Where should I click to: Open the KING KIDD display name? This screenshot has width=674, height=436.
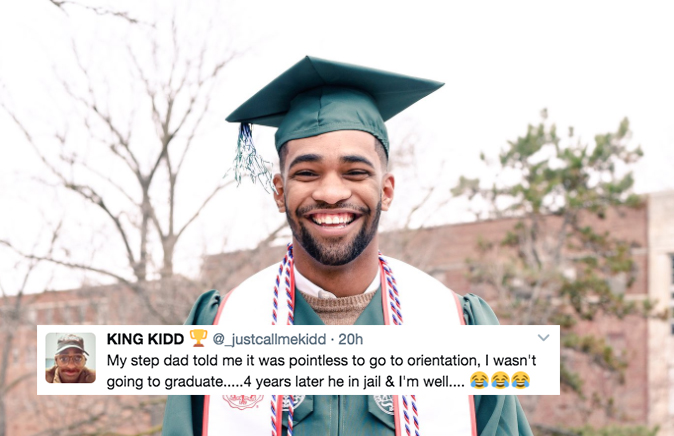click(x=145, y=339)
